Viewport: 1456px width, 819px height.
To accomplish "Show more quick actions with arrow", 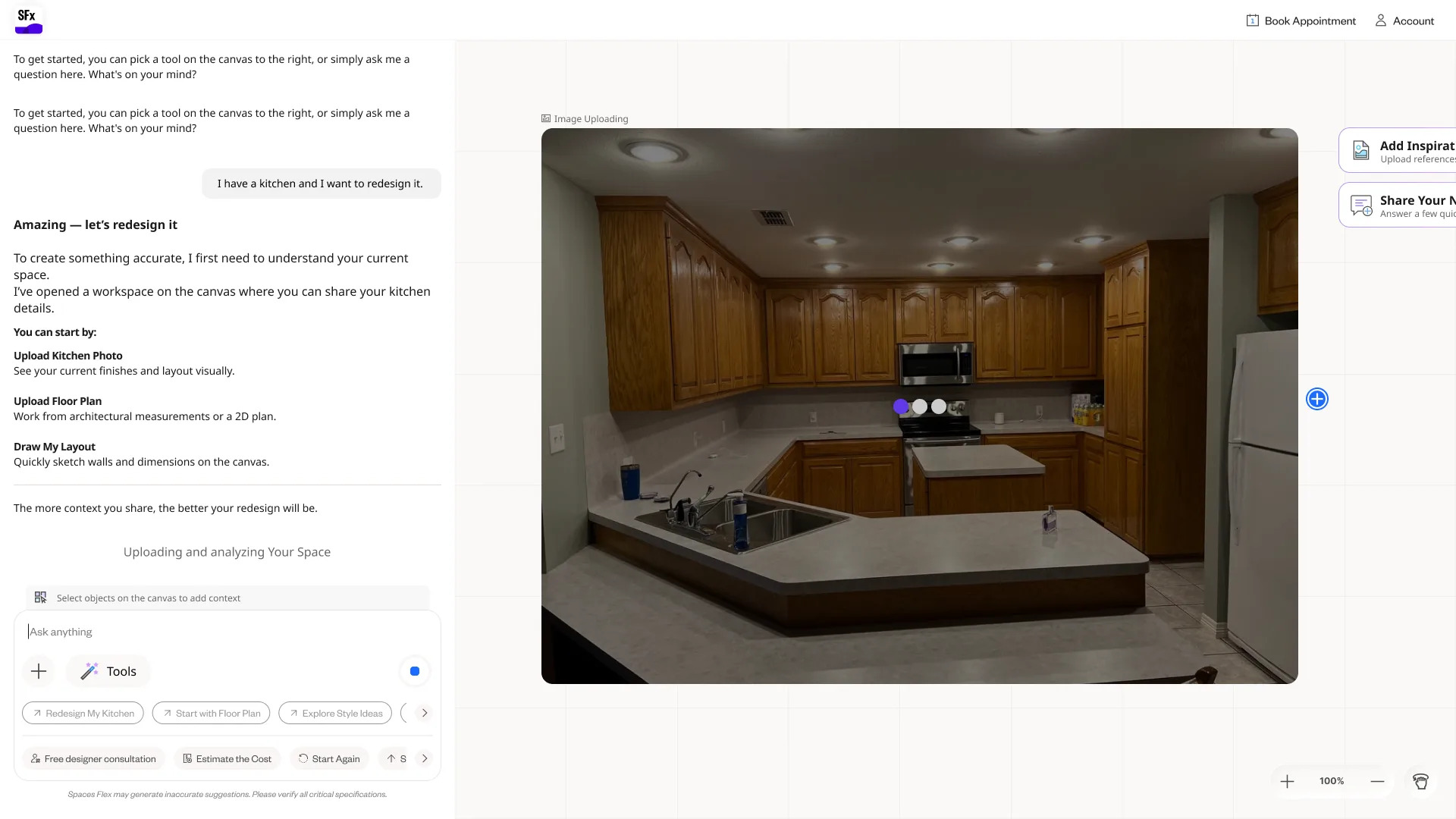I will (425, 758).
